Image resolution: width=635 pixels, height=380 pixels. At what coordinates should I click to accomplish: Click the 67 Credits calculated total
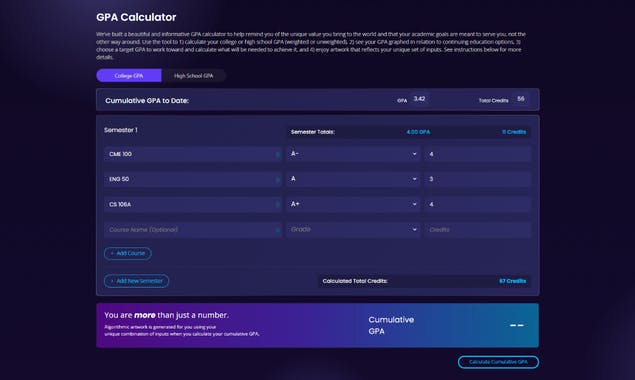[513, 281]
